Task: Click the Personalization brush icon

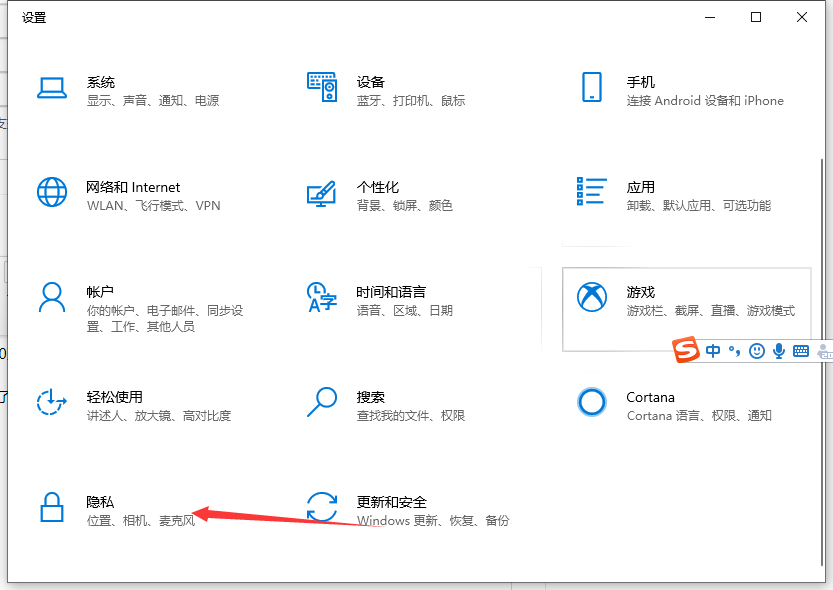Action: click(x=322, y=194)
